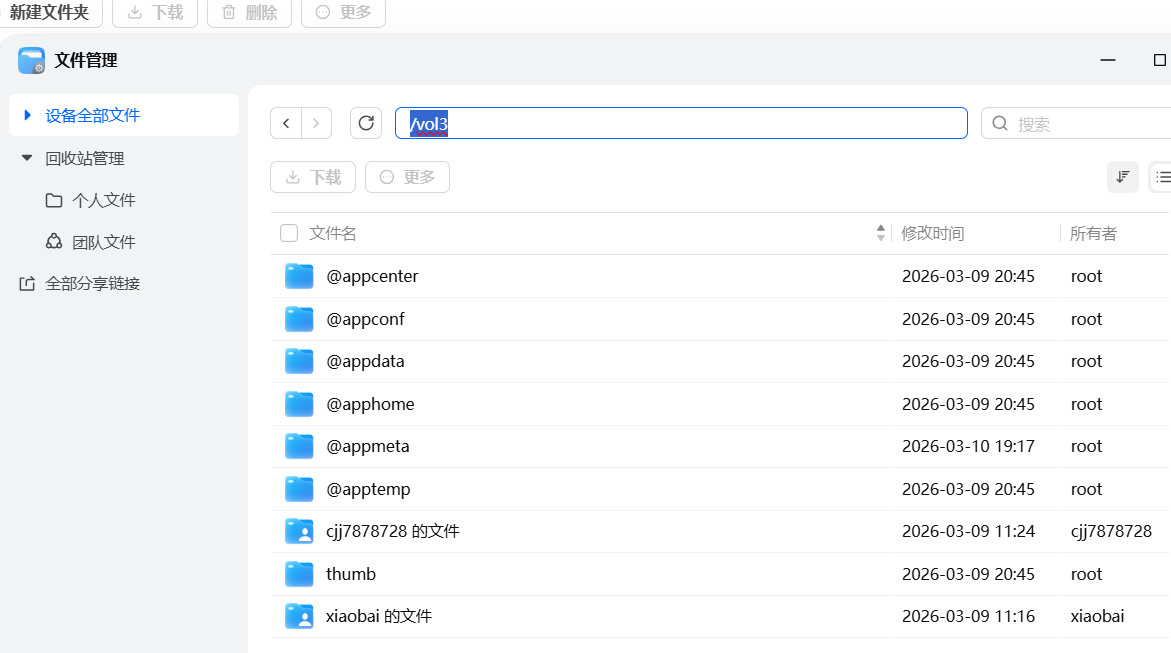The image size is (1171, 653).
Task: Select xiaobai 的文件 file name
Action: [x=379, y=616]
